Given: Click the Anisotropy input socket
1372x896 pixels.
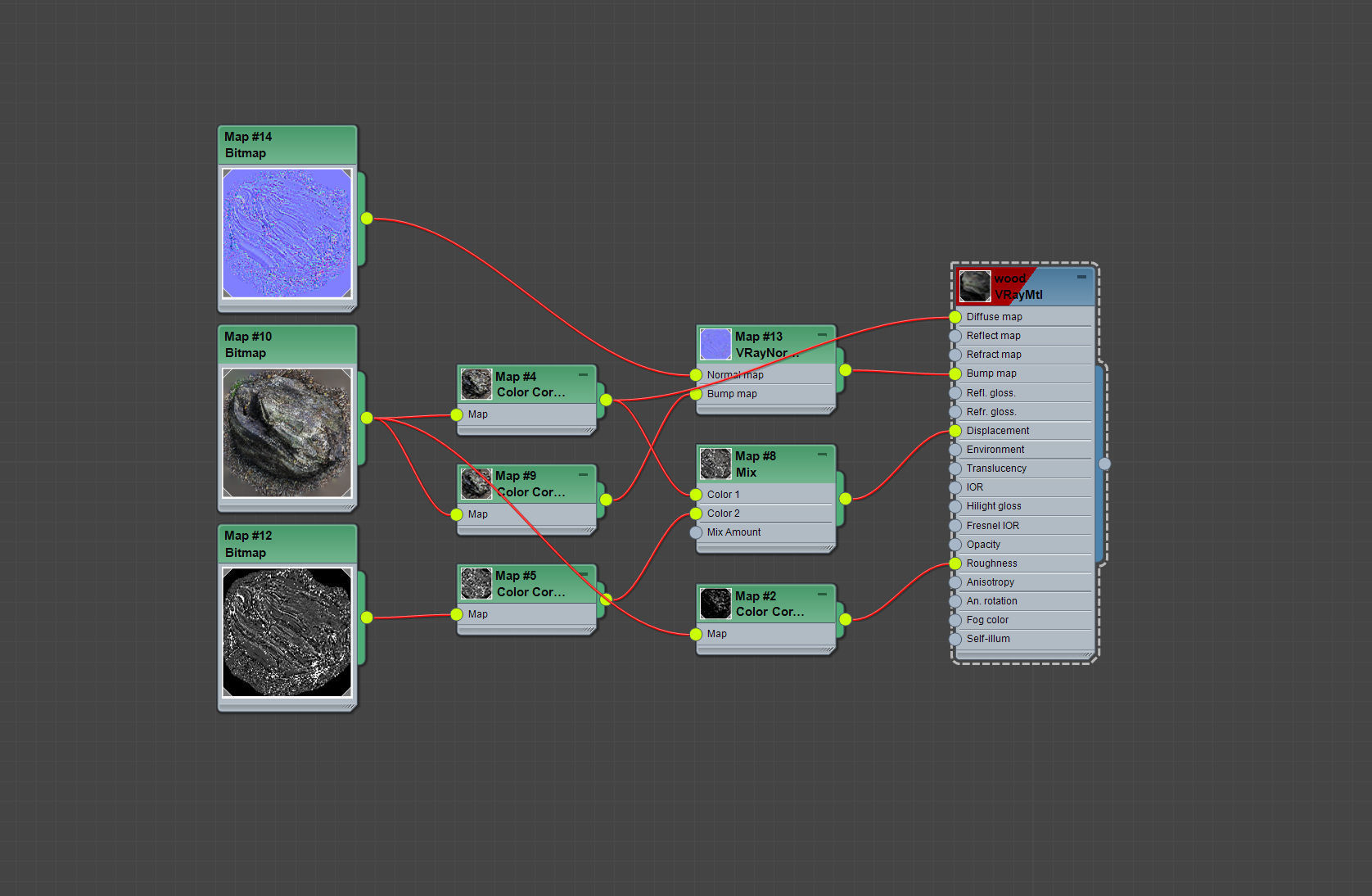Looking at the screenshot, I should click(955, 582).
